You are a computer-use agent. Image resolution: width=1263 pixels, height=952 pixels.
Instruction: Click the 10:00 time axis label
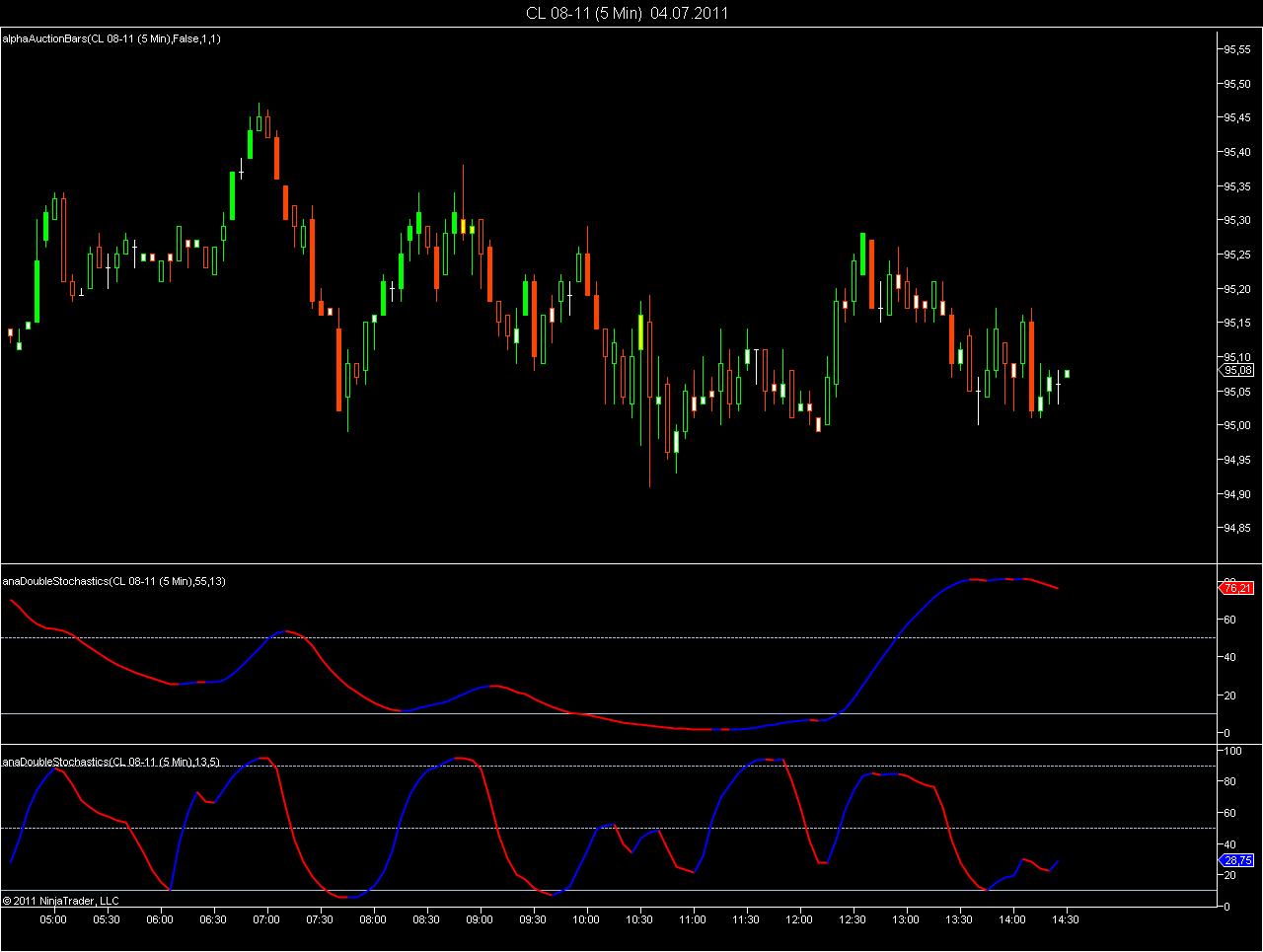tap(586, 919)
